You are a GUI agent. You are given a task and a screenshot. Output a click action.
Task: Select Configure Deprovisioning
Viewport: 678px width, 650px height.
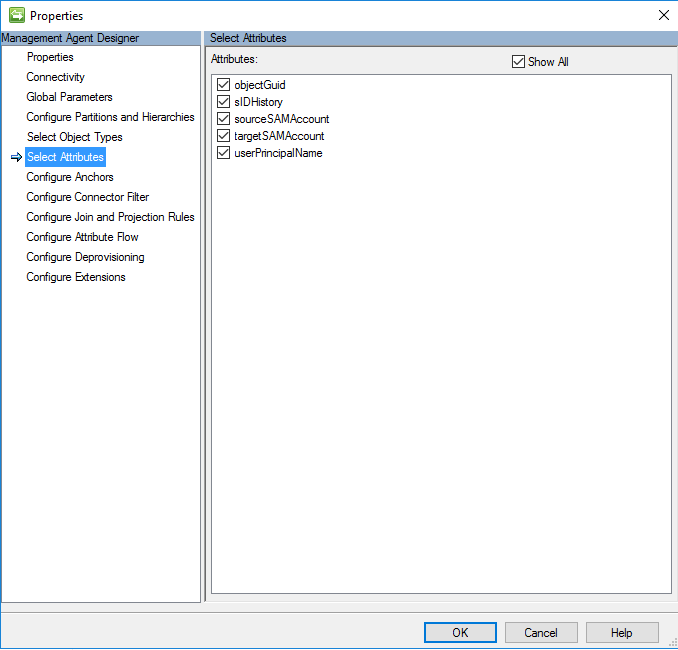point(85,257)
